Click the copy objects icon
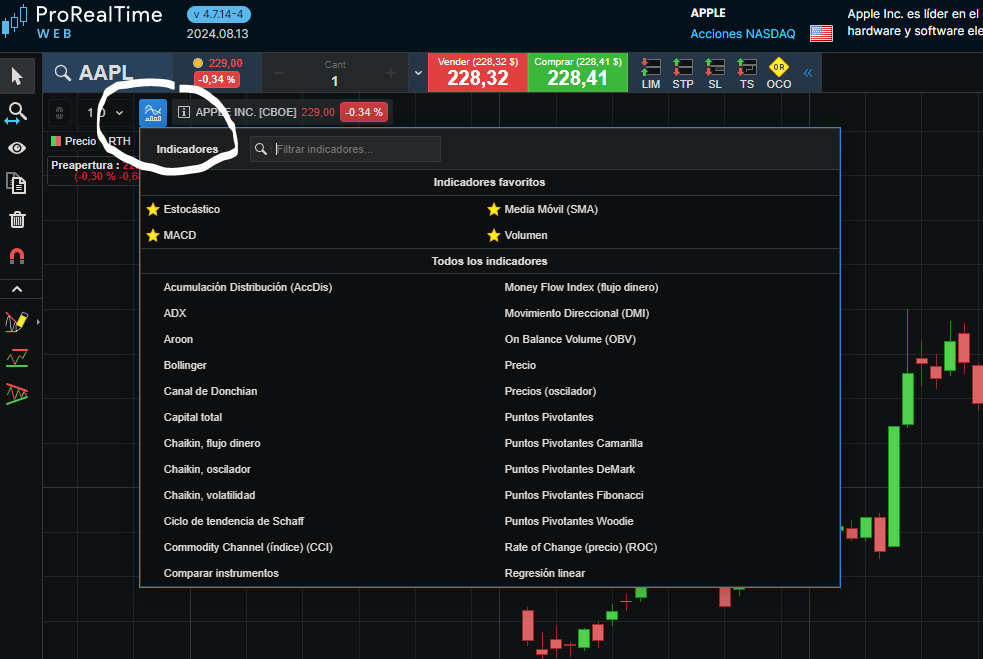The height and width of the screenshot is (659, 983). (16, 183)
